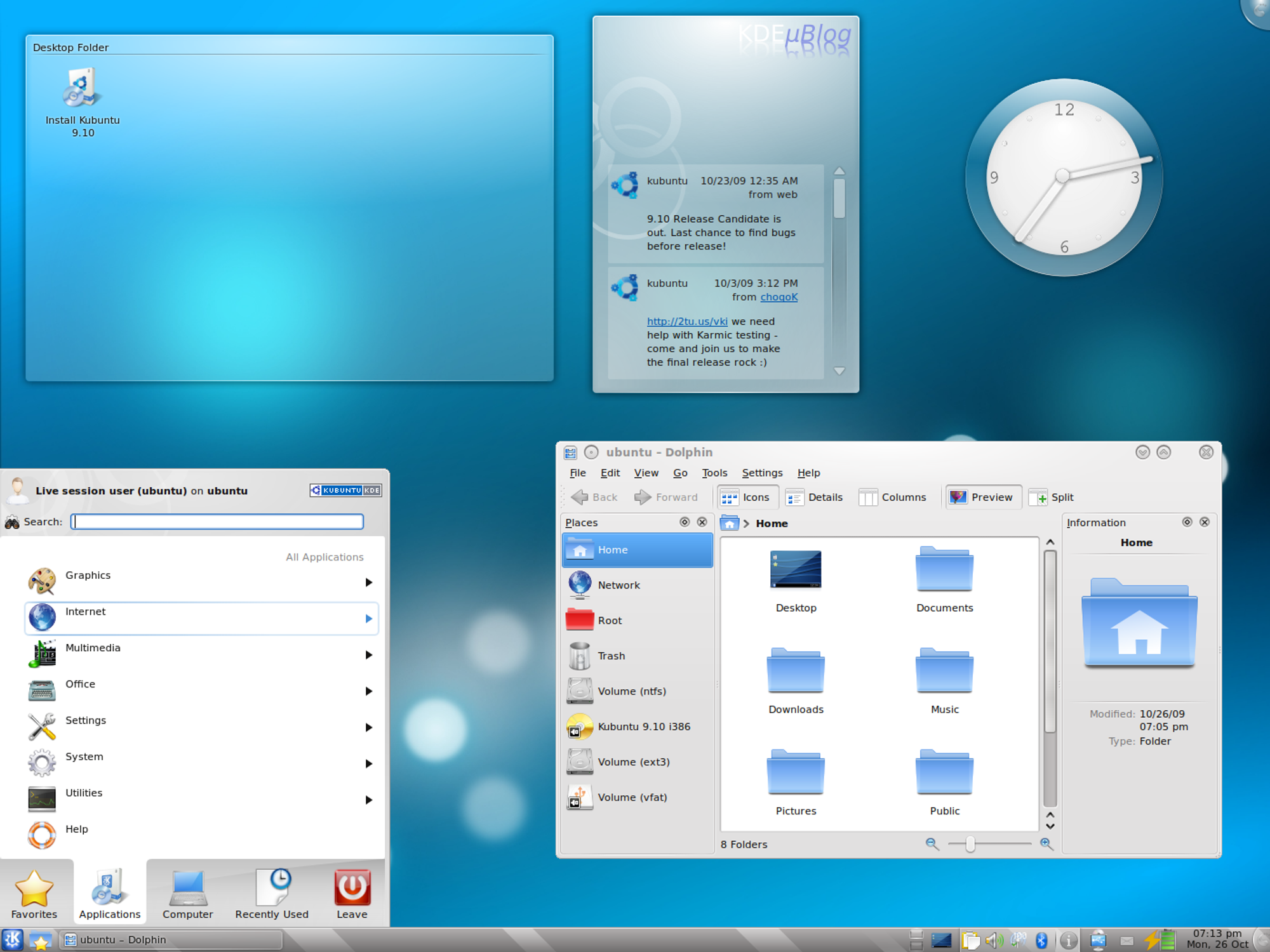Screen dimensions: 1270x952
Task: Switch to the Computer tab in launcher
Action: [187, 894]
